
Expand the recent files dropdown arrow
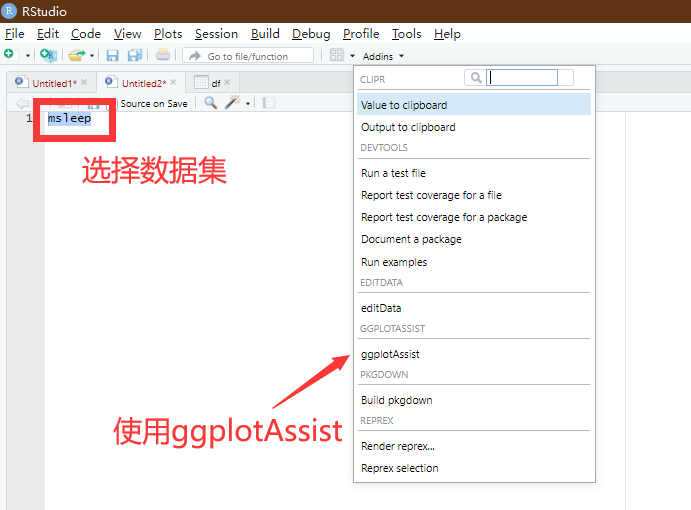(92, 56)
